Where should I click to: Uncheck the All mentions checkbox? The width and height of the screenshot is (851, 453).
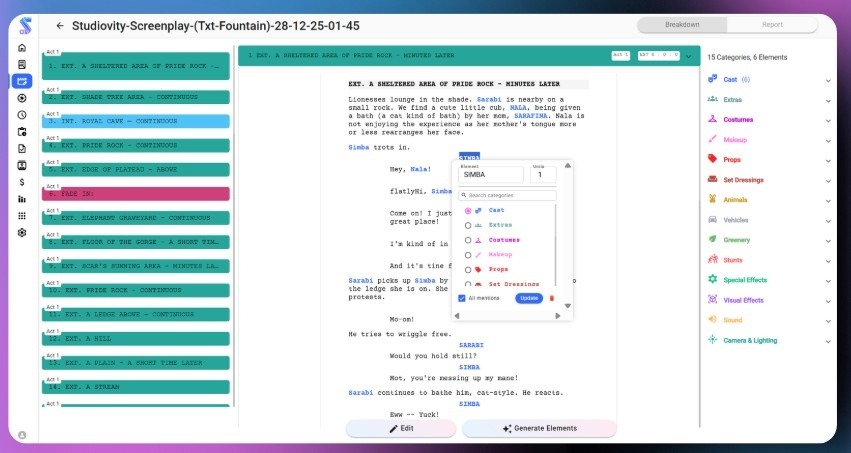[462, 298]
